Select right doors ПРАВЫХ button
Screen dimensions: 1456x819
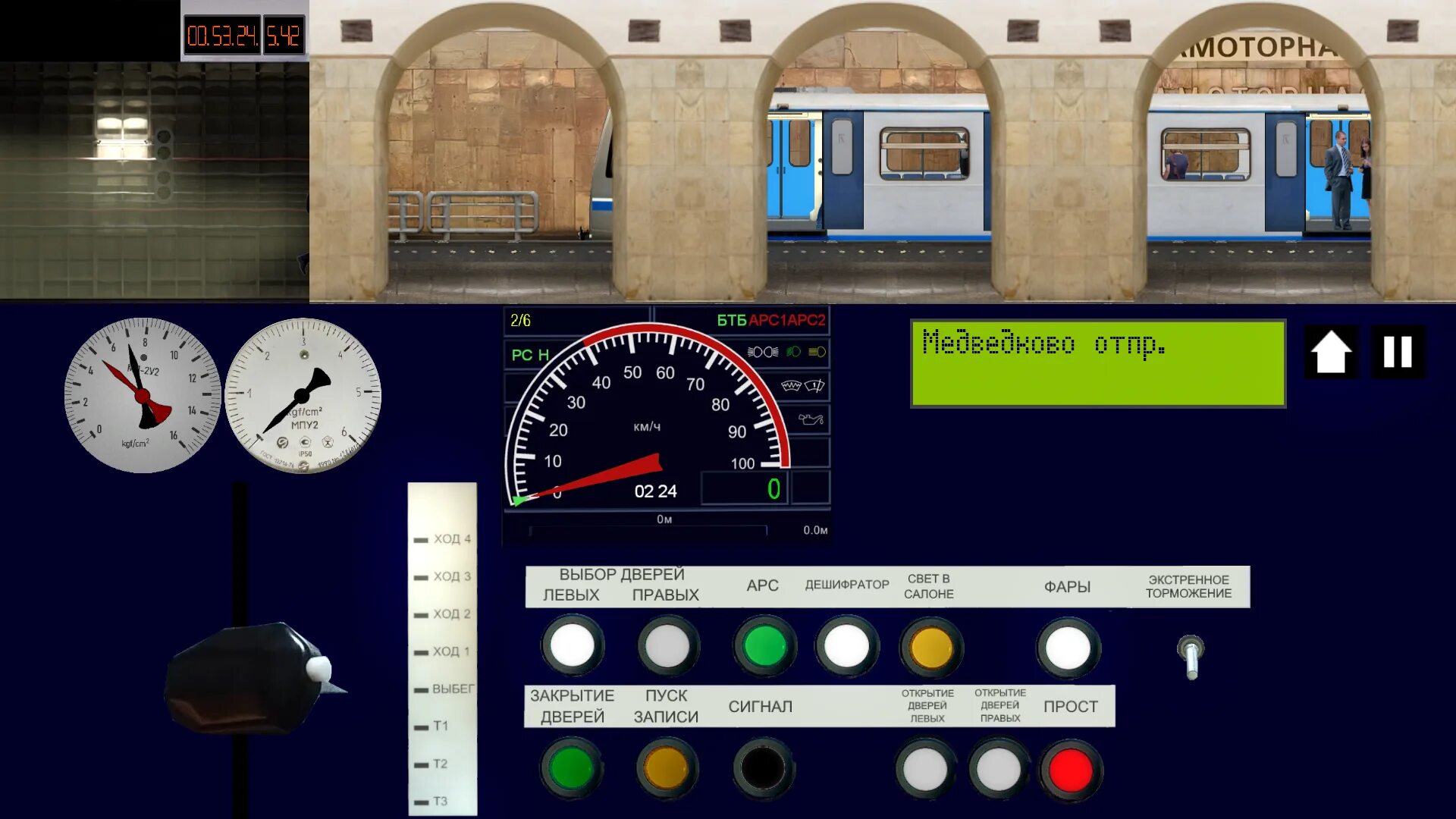[x=667, y=647]
